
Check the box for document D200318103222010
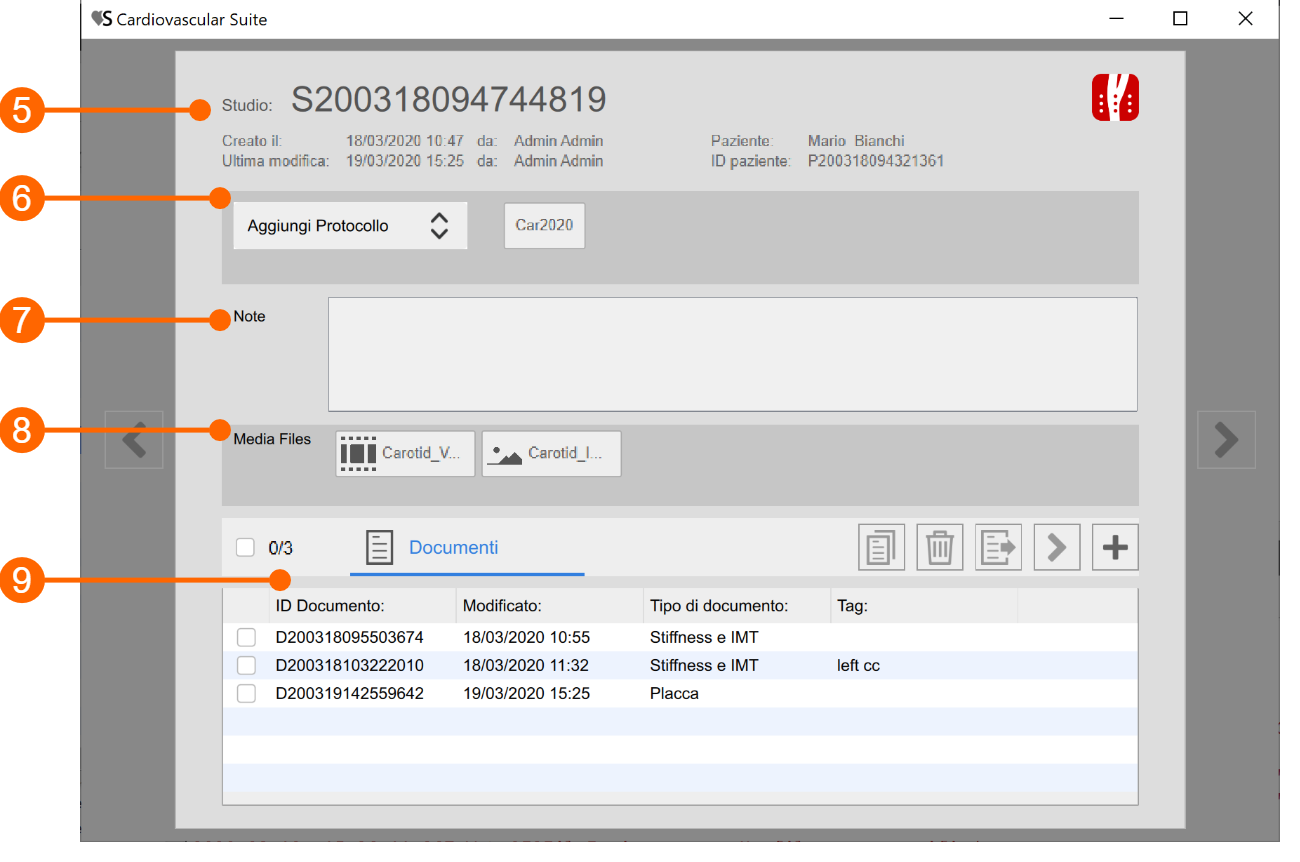[x=246, y=665]
